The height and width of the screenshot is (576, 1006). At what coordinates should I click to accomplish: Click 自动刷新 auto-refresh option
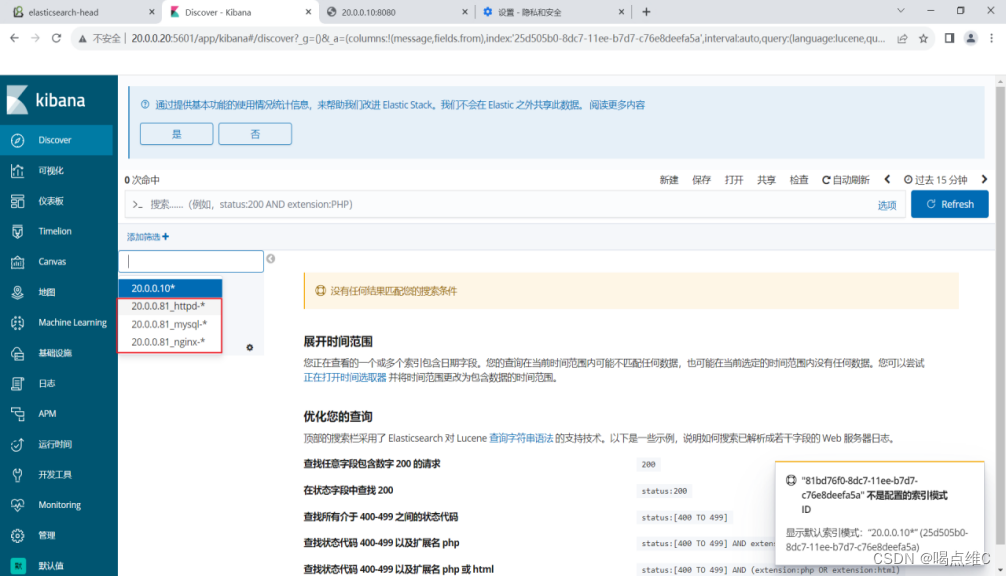(x=846, y=180)
